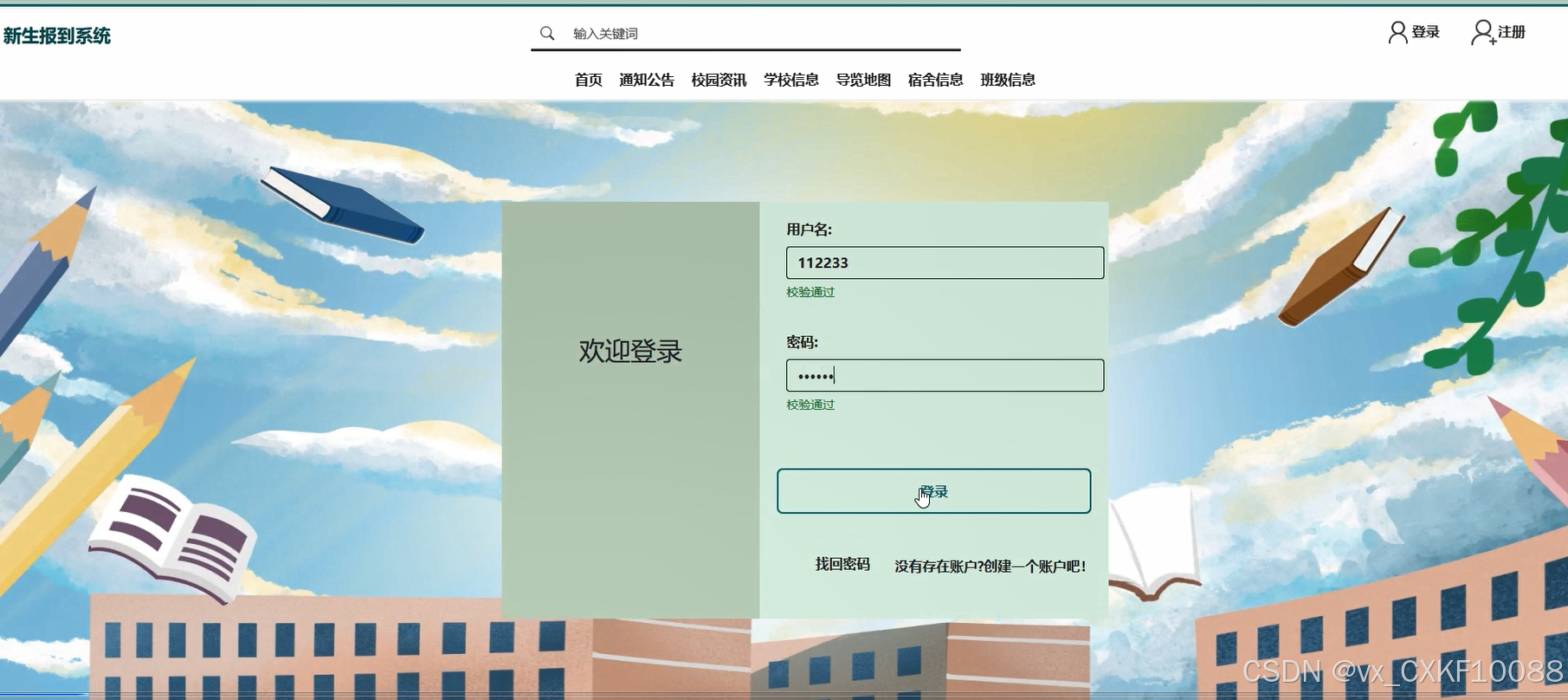Open the 班级信息 menu item
1568x700 pixels.
click(x=1008, y=80)
